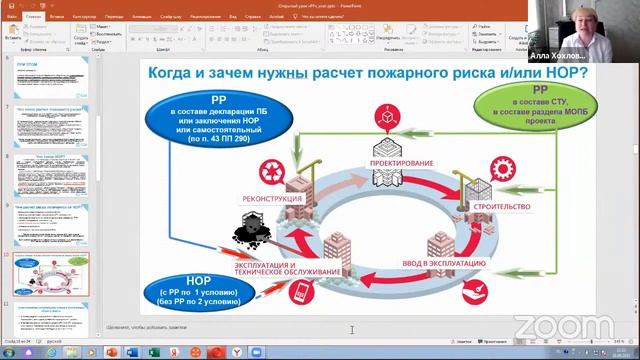640x360 pixels.
Task: Click the red gear icon above Строительство
Action: 503,169
